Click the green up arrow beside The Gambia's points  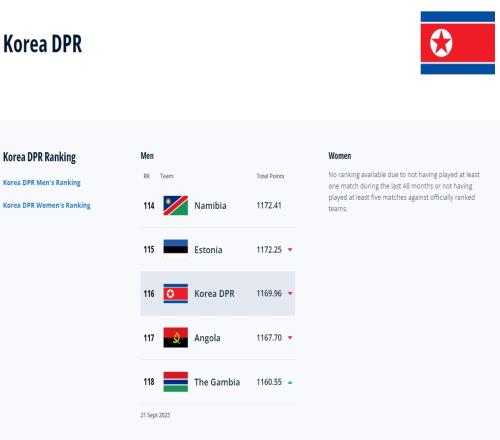click(x=290, y=382)
